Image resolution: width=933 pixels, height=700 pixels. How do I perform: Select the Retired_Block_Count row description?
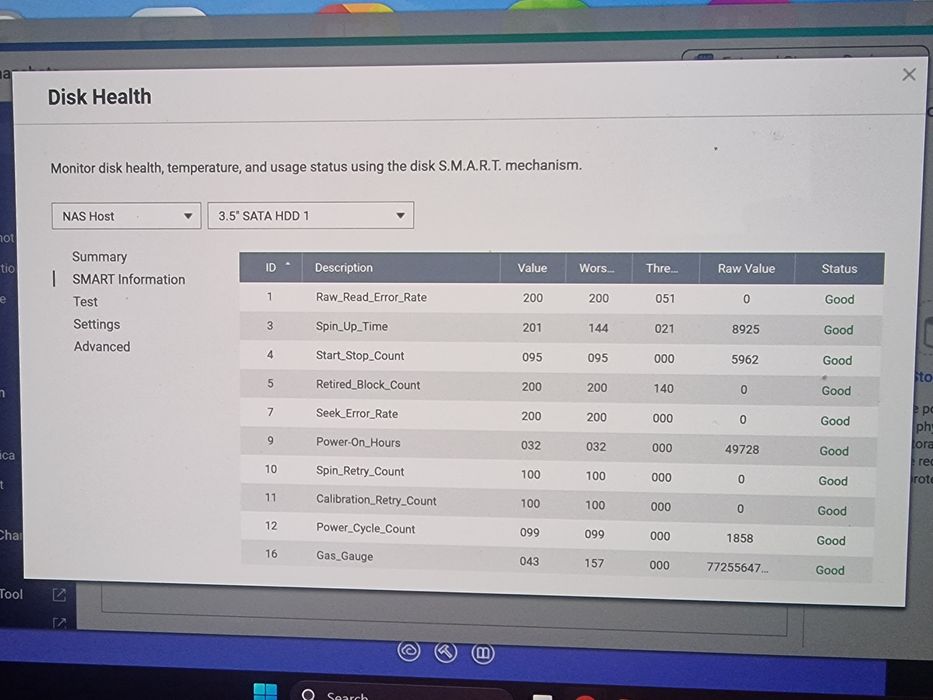tap(368, 385)
